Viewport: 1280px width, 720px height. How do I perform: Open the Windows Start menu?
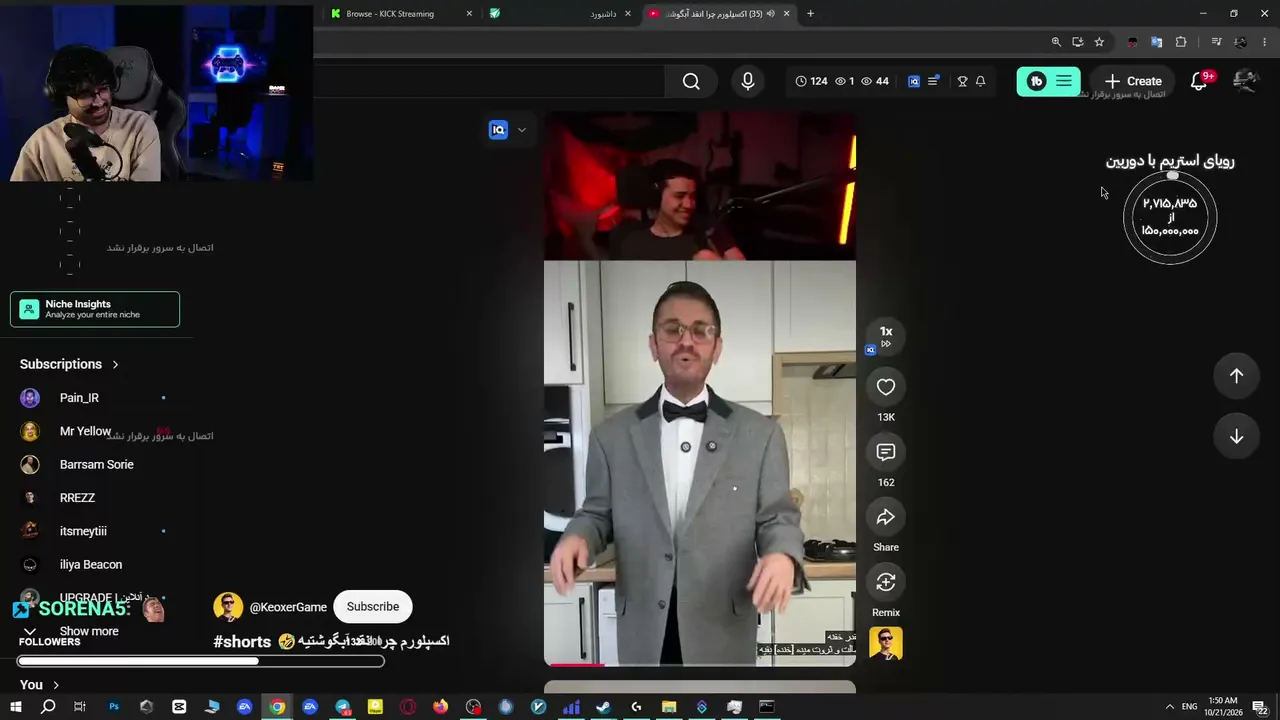click(x=15, y=707)
